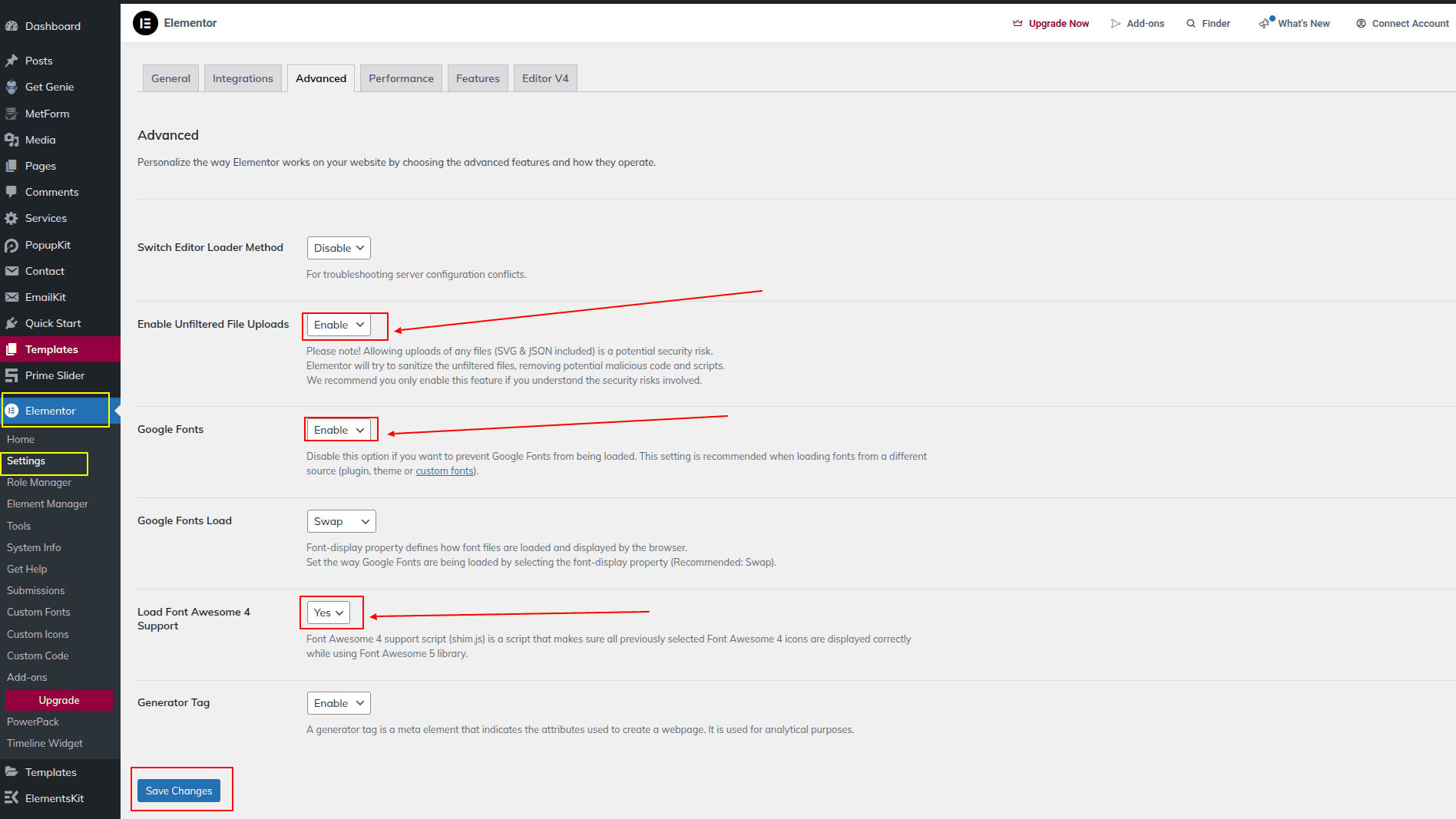Click the Prime Slider sidebar icon
Viewport: 1456px width, 819px height.
click(x=12, y=376)
